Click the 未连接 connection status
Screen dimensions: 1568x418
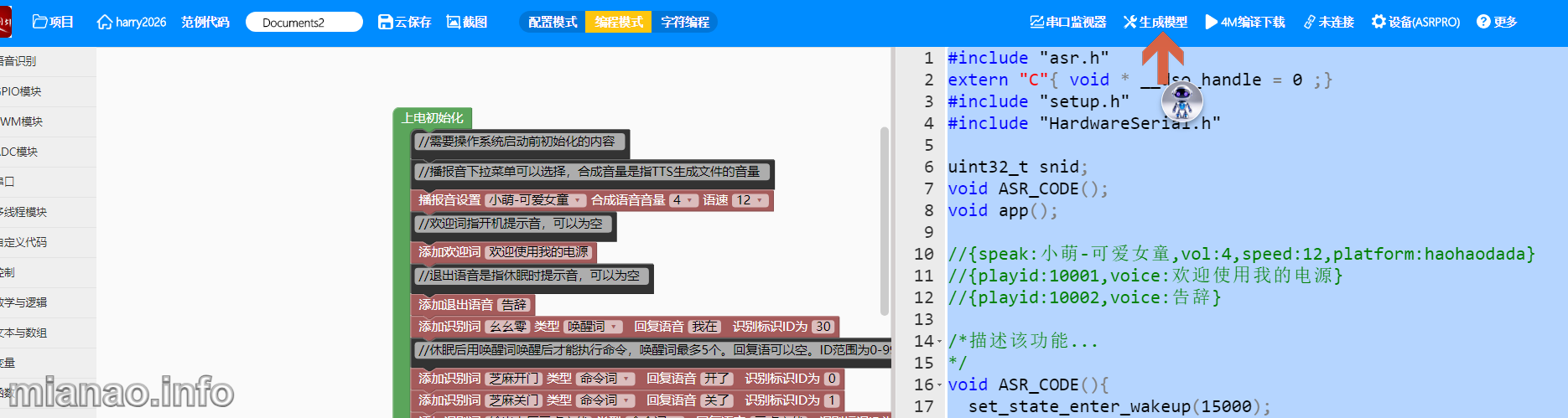click(1329, 22)
